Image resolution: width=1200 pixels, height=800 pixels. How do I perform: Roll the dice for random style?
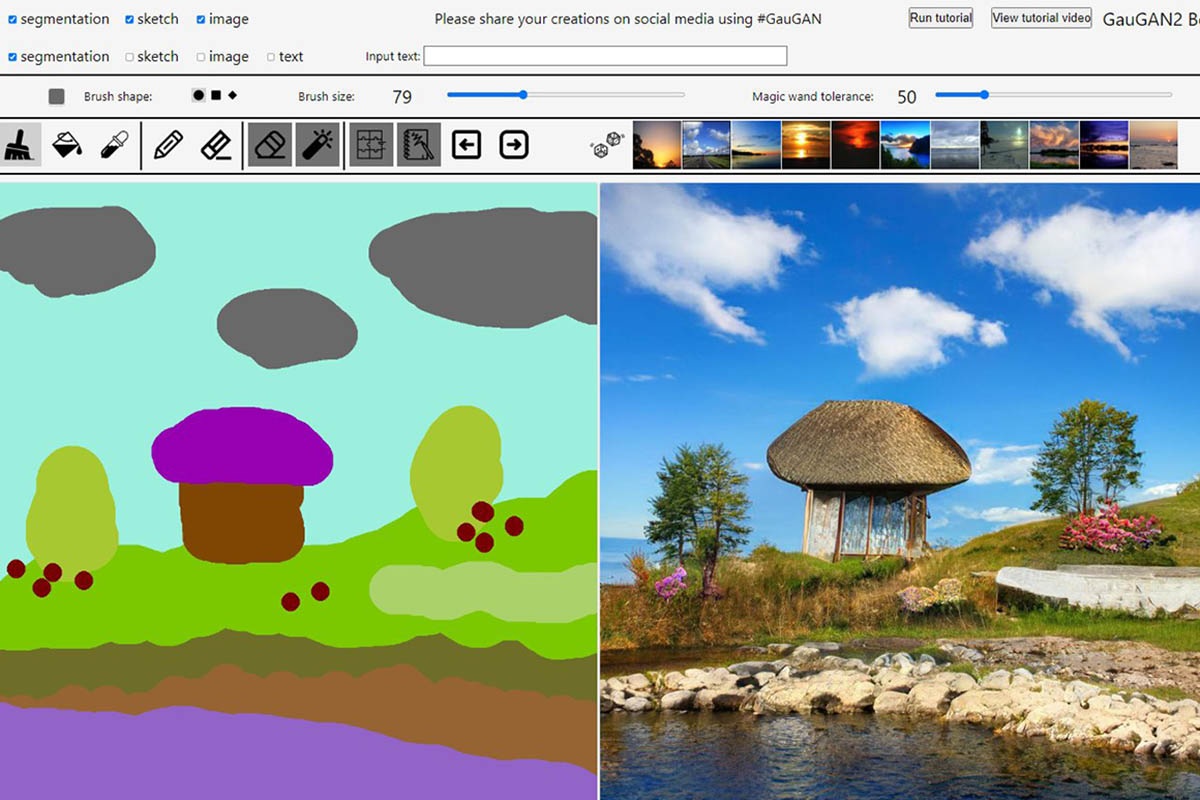[607, 145]
